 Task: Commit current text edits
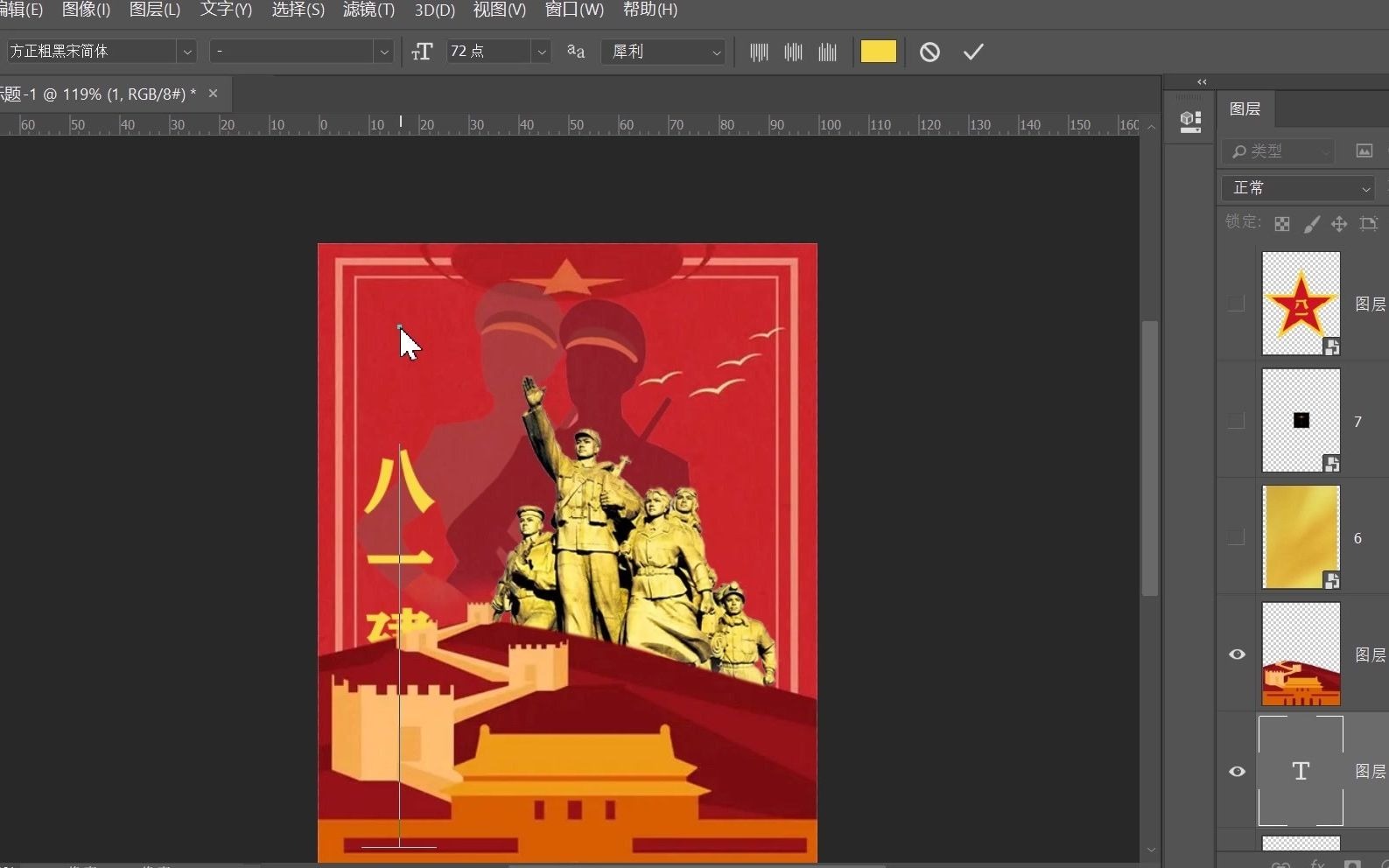coord(973,52)
